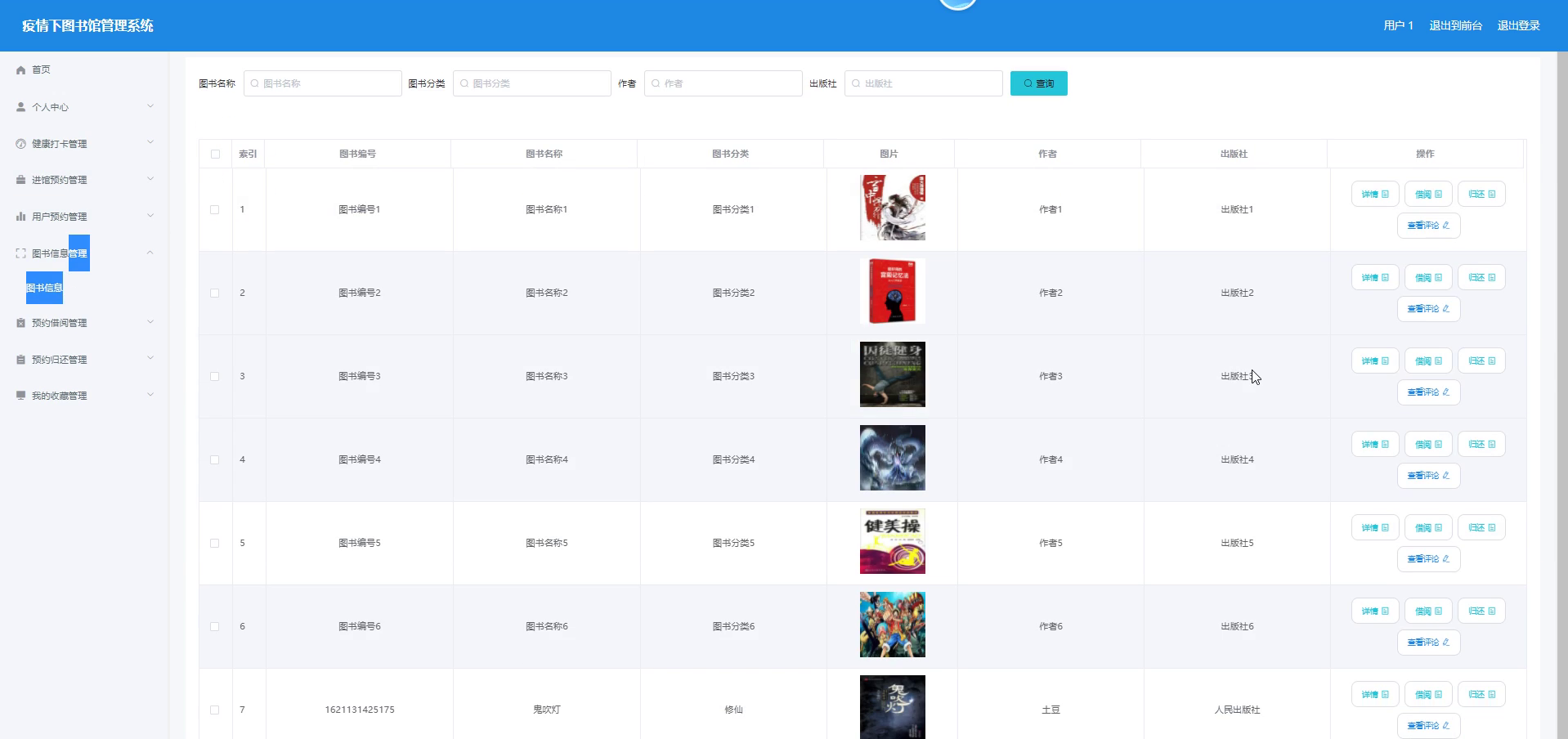Click the 我的收藏管理 monitor icon
The width and height of the screenshot is (1568, 739).
tap(21, 396)
